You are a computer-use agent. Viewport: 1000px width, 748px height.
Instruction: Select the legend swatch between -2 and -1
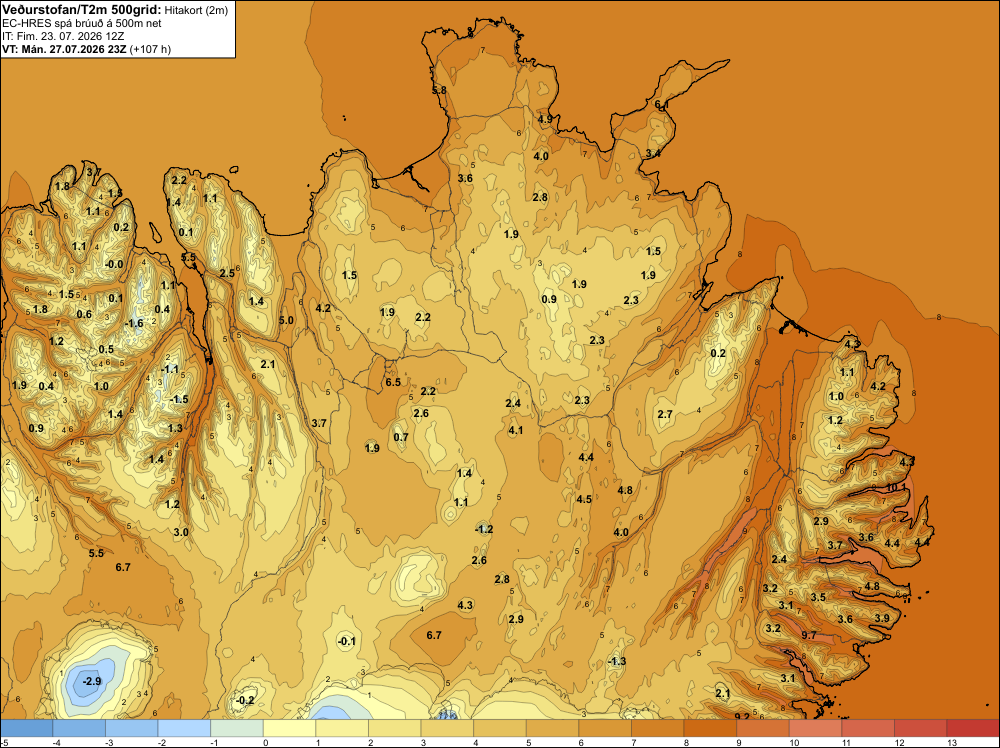184,728
